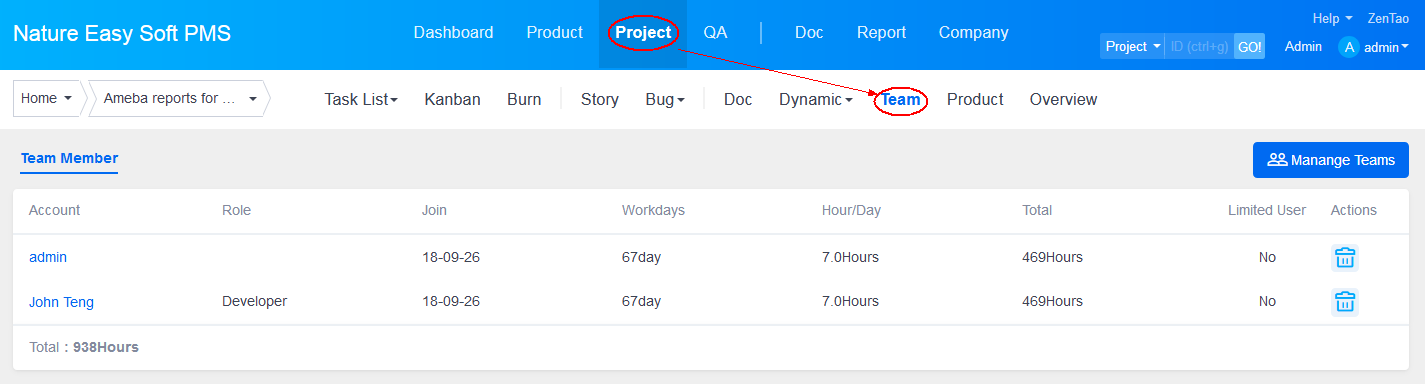Open the Home dropdown in the breadcrumb
Screen dimensions: 1425x384
click(x=47, y=99)
